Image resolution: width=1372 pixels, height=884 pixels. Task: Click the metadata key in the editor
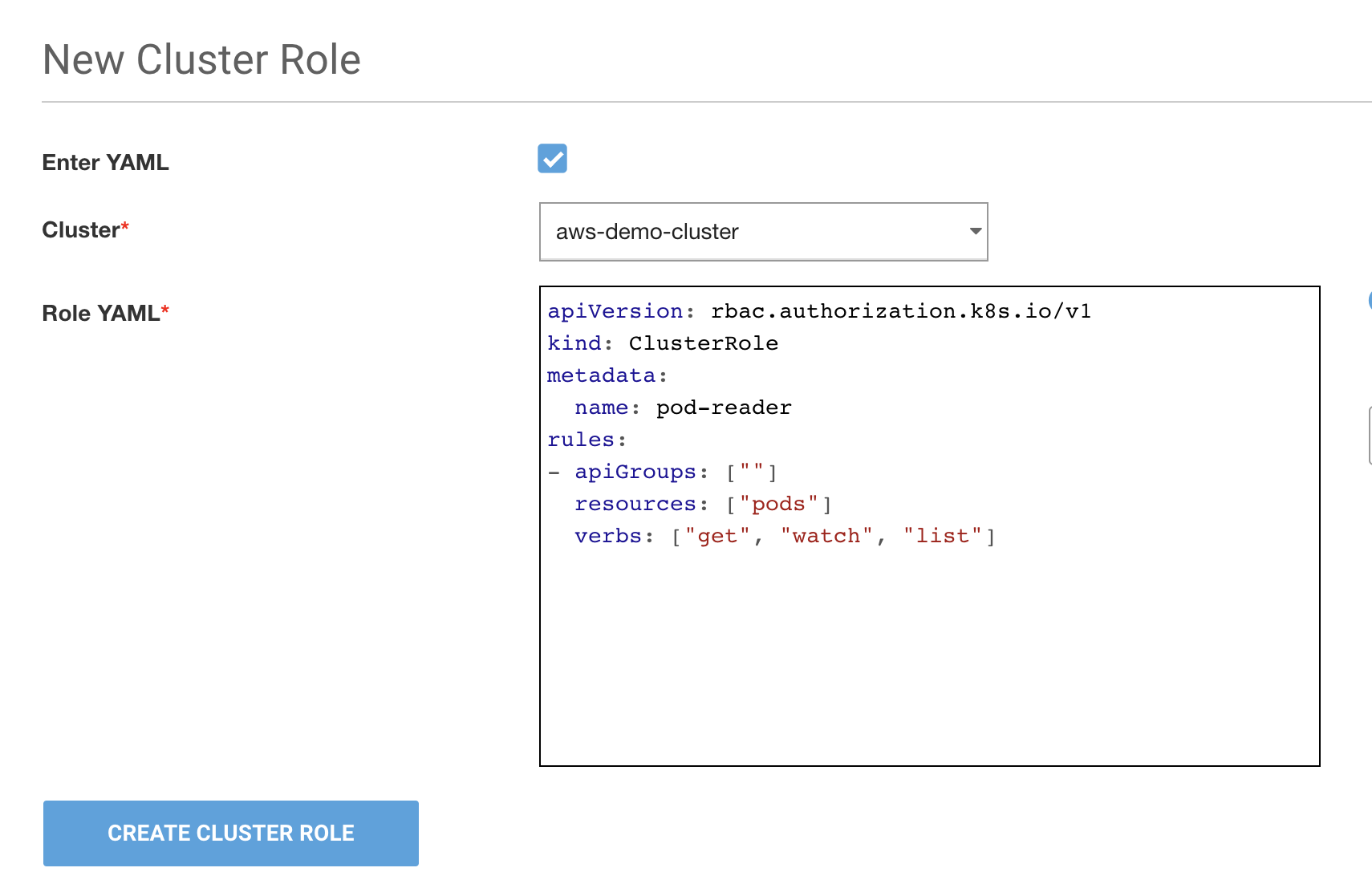pyautogui.click(x=601, y=375)
